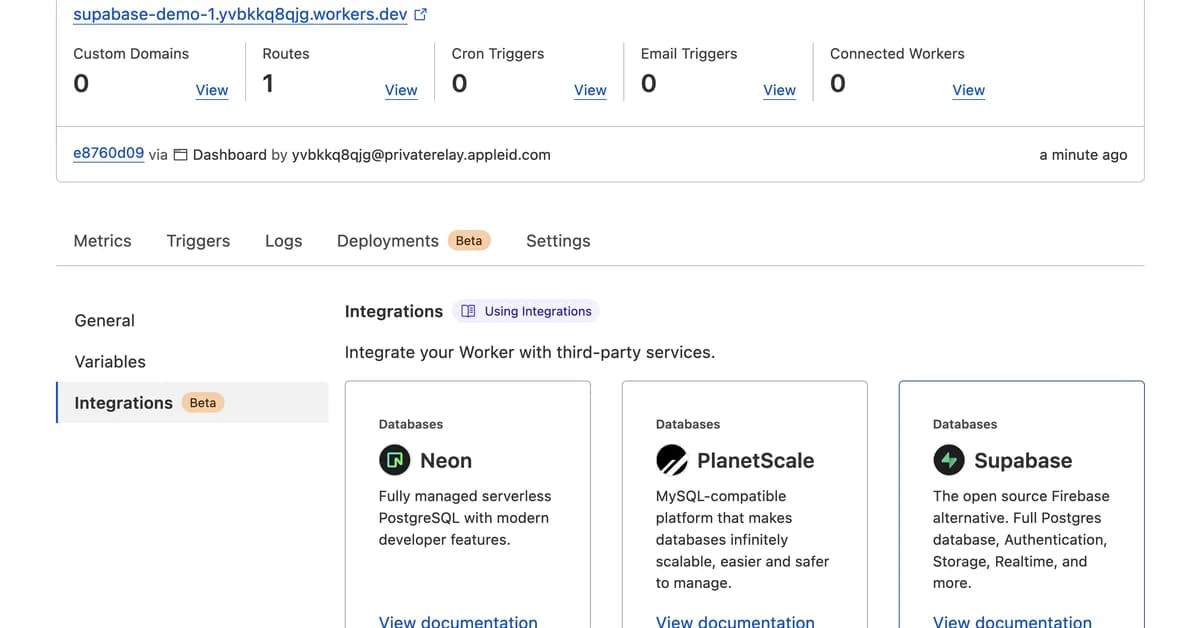Open the deployment e8760d09 link

(107, 152)
